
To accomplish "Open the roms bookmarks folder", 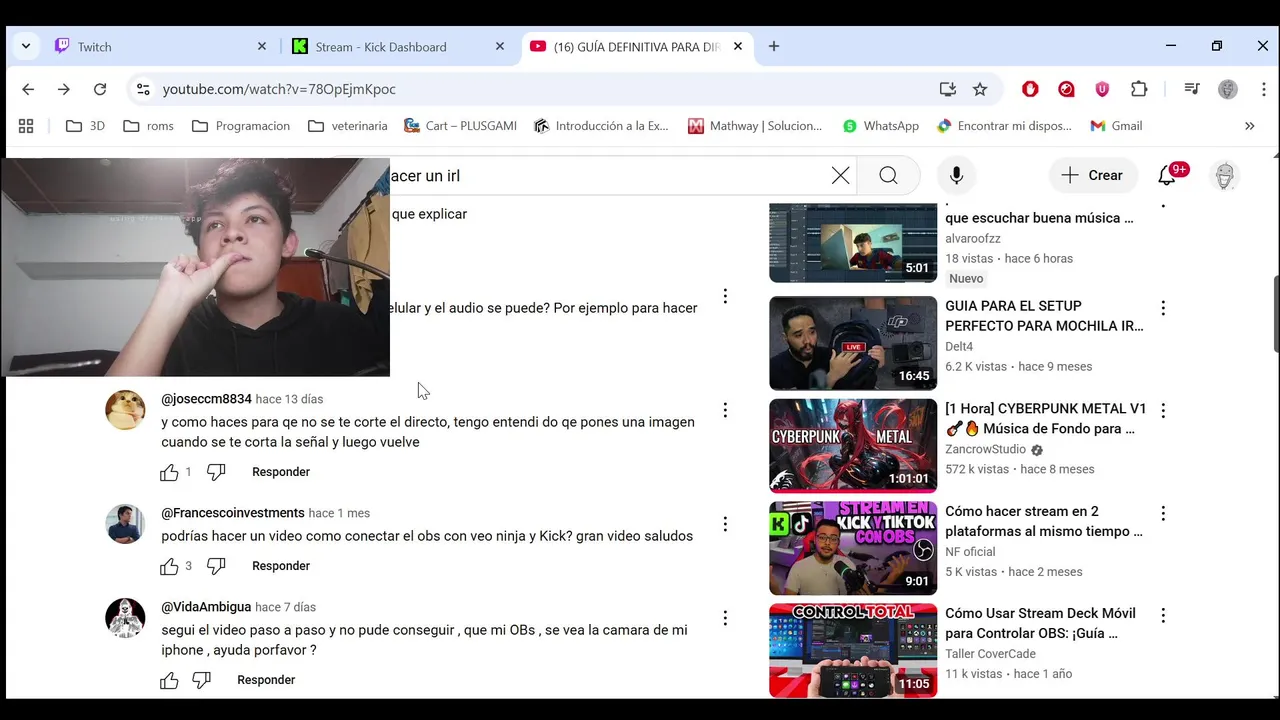I will click(148, 126).
